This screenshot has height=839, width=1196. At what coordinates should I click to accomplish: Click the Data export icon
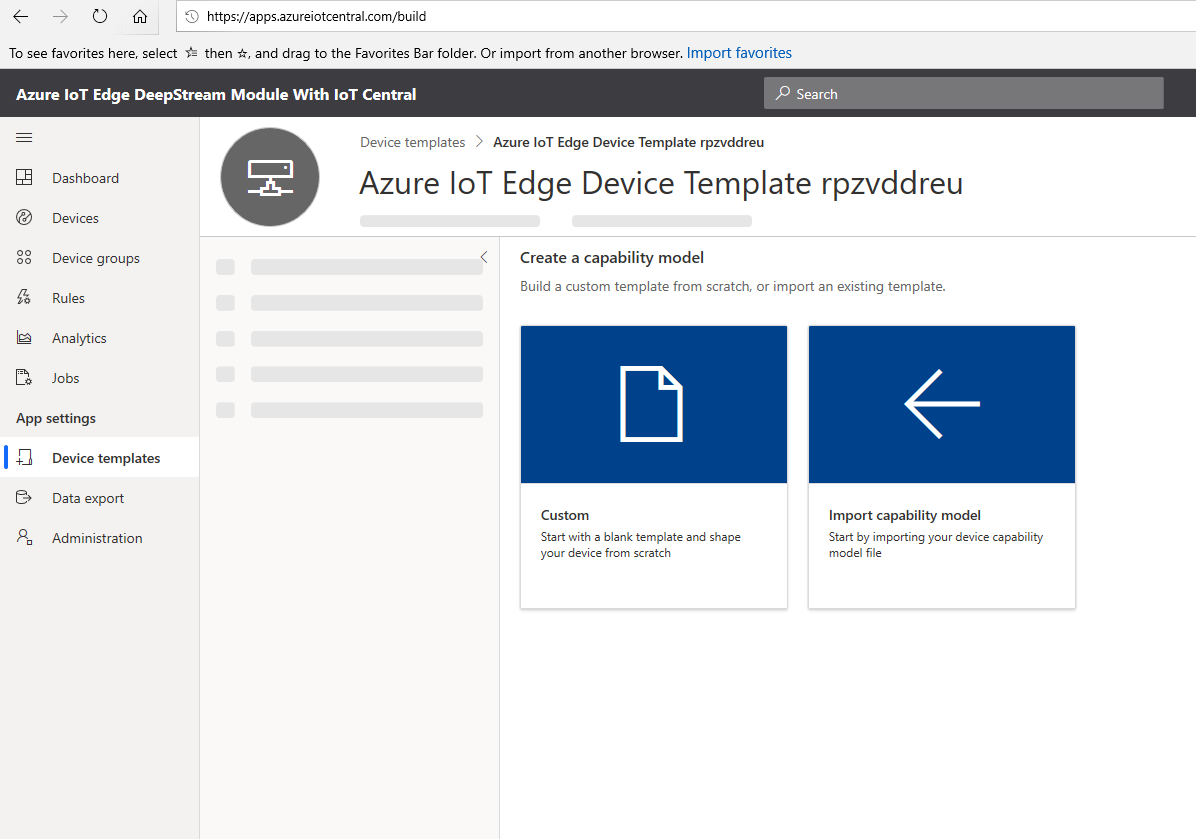[x=24, y=497]
